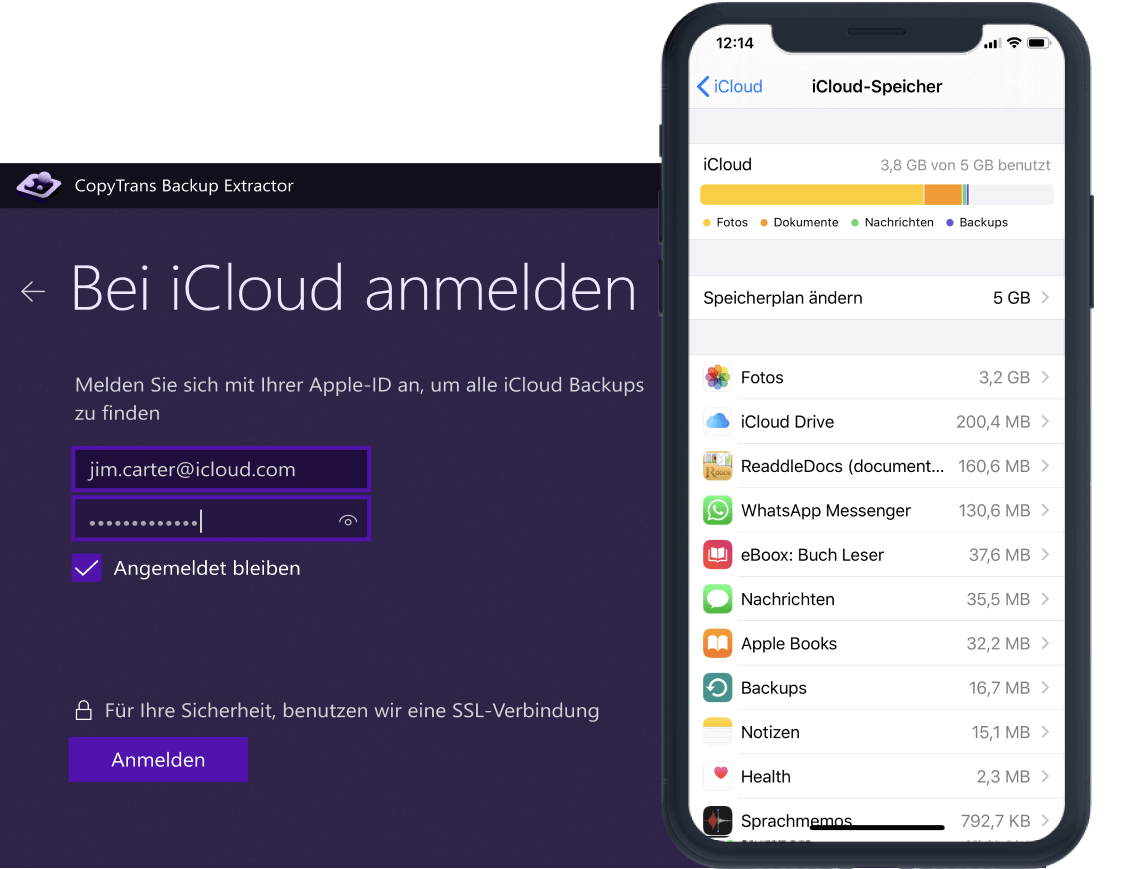
Task: Tap the Sprachmemos app icon
Action: point(717,820)
